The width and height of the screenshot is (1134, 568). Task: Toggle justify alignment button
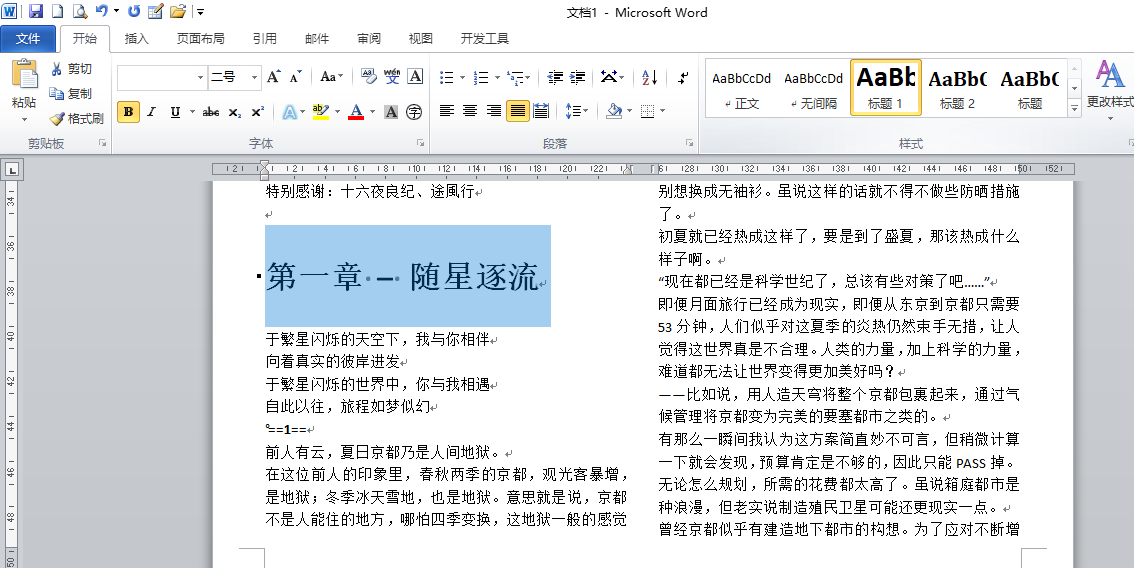click(517, 111)
